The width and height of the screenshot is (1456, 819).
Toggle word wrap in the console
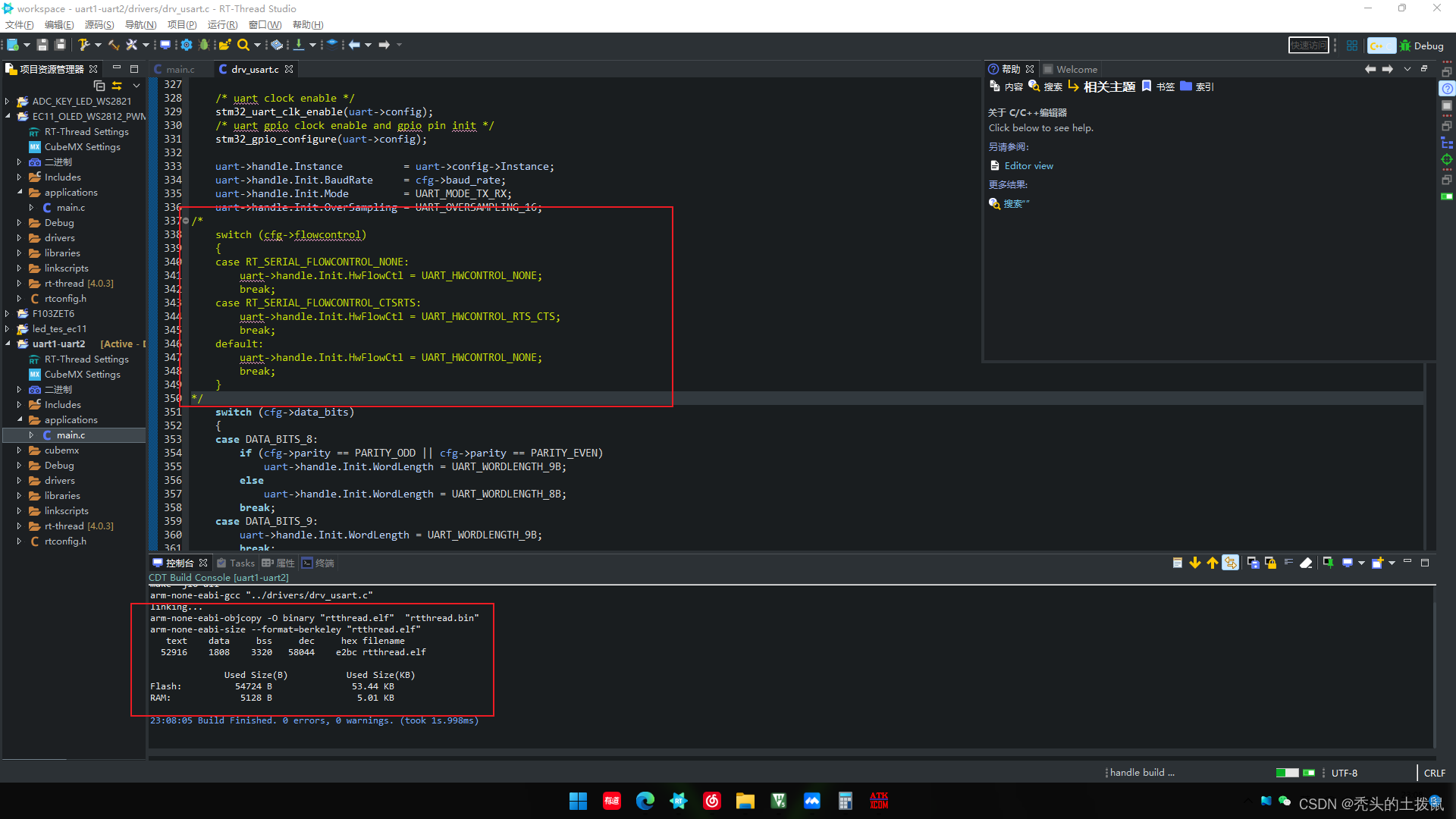point(1288,563)
